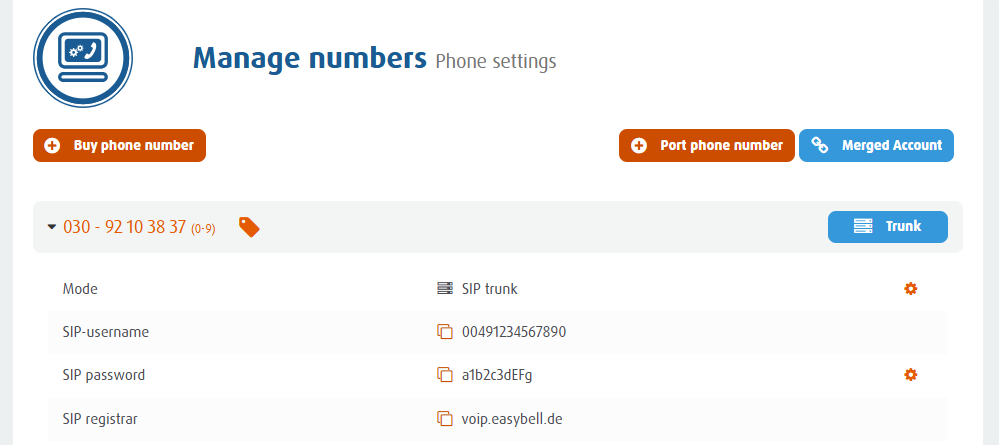Copy the SIP-username with copy icon
The height and width of the screenshot is (445, 999).
(x=445, y=332)
